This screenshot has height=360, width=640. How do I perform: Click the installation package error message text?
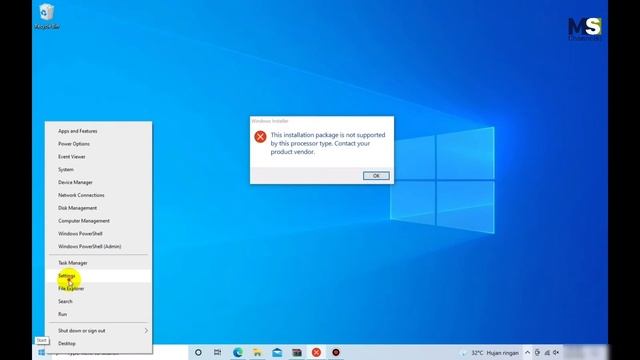pyautogui.click(x=328, y=143)
